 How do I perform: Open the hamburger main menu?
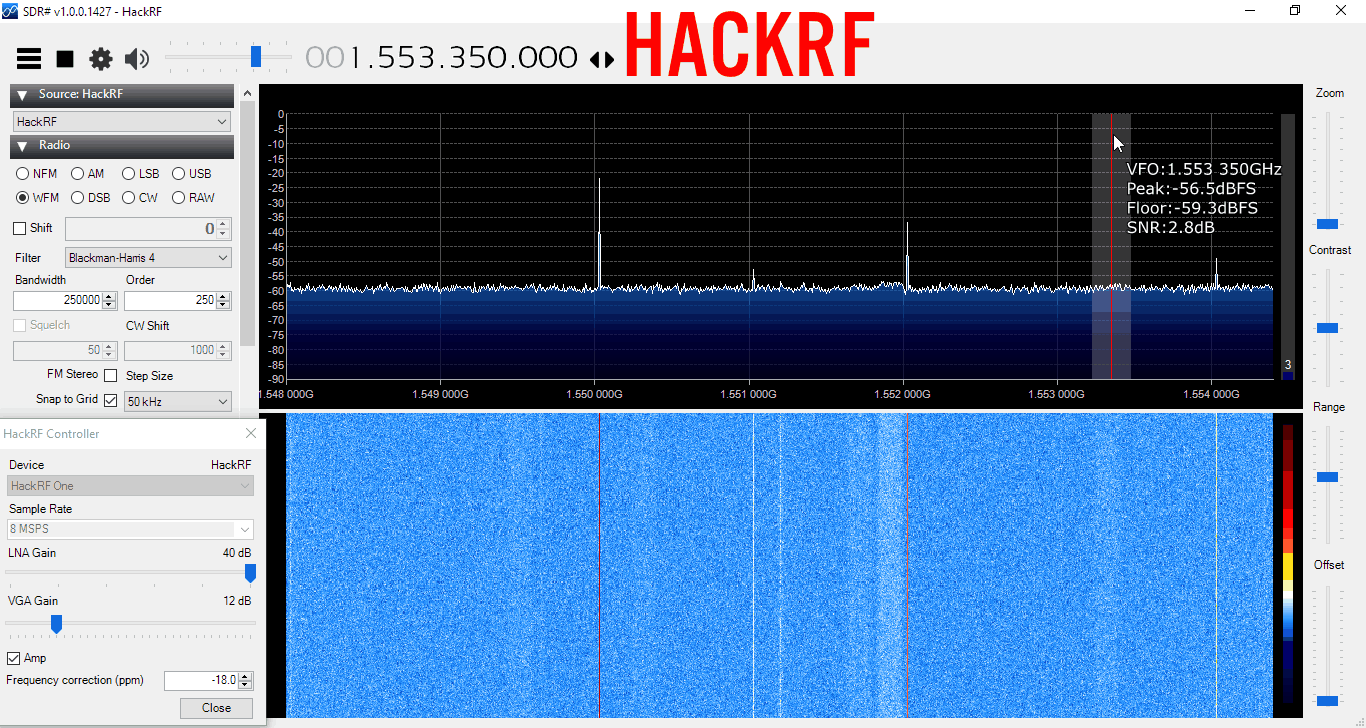29,59
